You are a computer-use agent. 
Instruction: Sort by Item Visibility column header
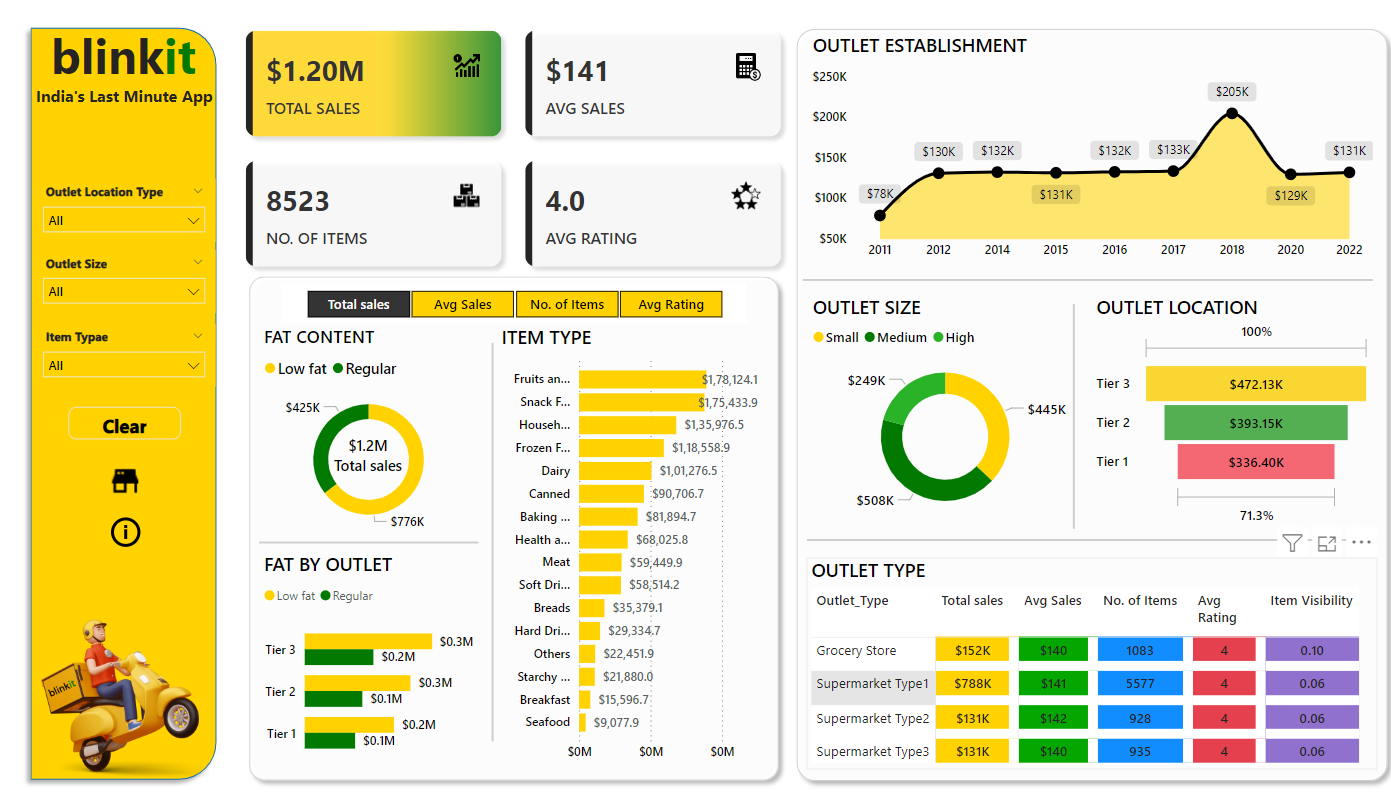[1311, 601]
